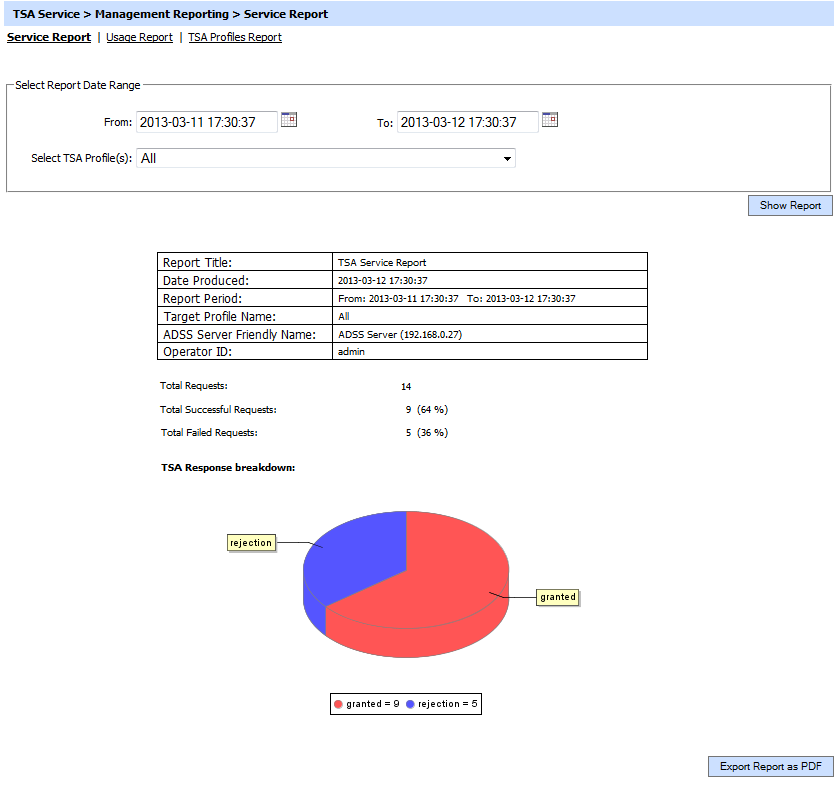Viewport: 835px width, 786px height.
Task: Click the ADSS Server (192.168.0.27) value
Action: coord(400,334)
